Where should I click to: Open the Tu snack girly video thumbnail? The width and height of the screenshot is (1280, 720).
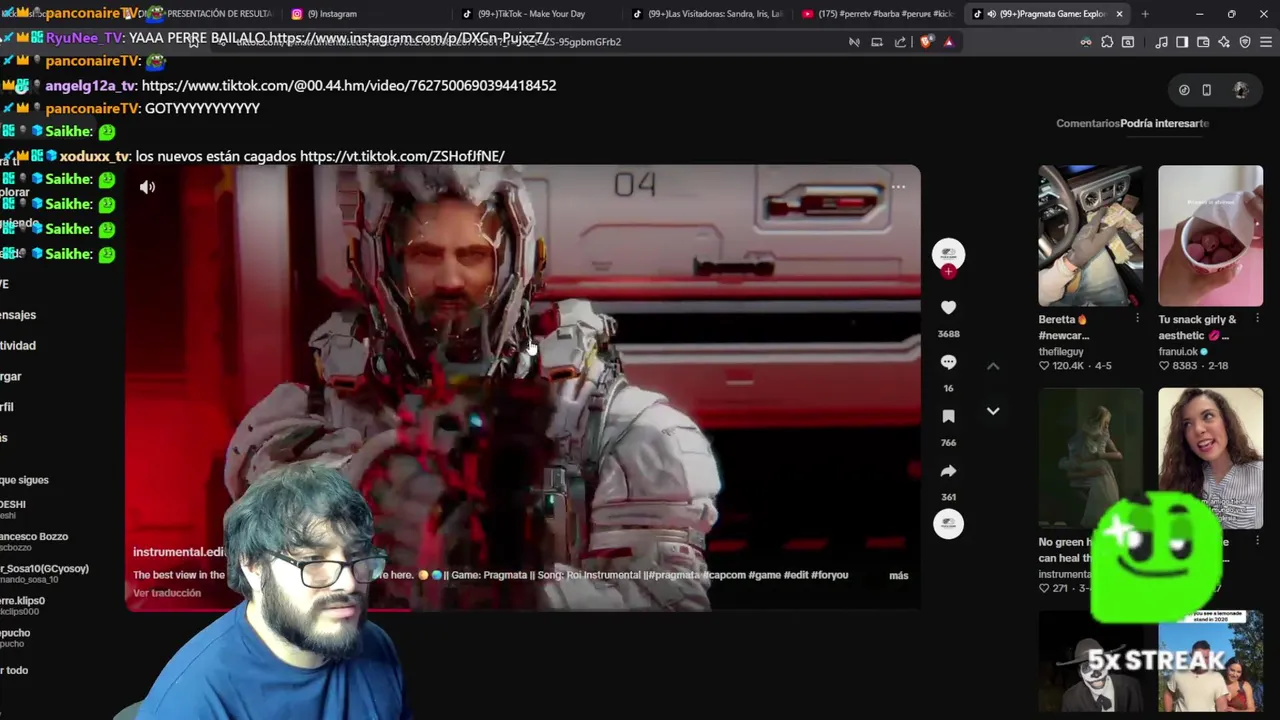pos(1210,236)
